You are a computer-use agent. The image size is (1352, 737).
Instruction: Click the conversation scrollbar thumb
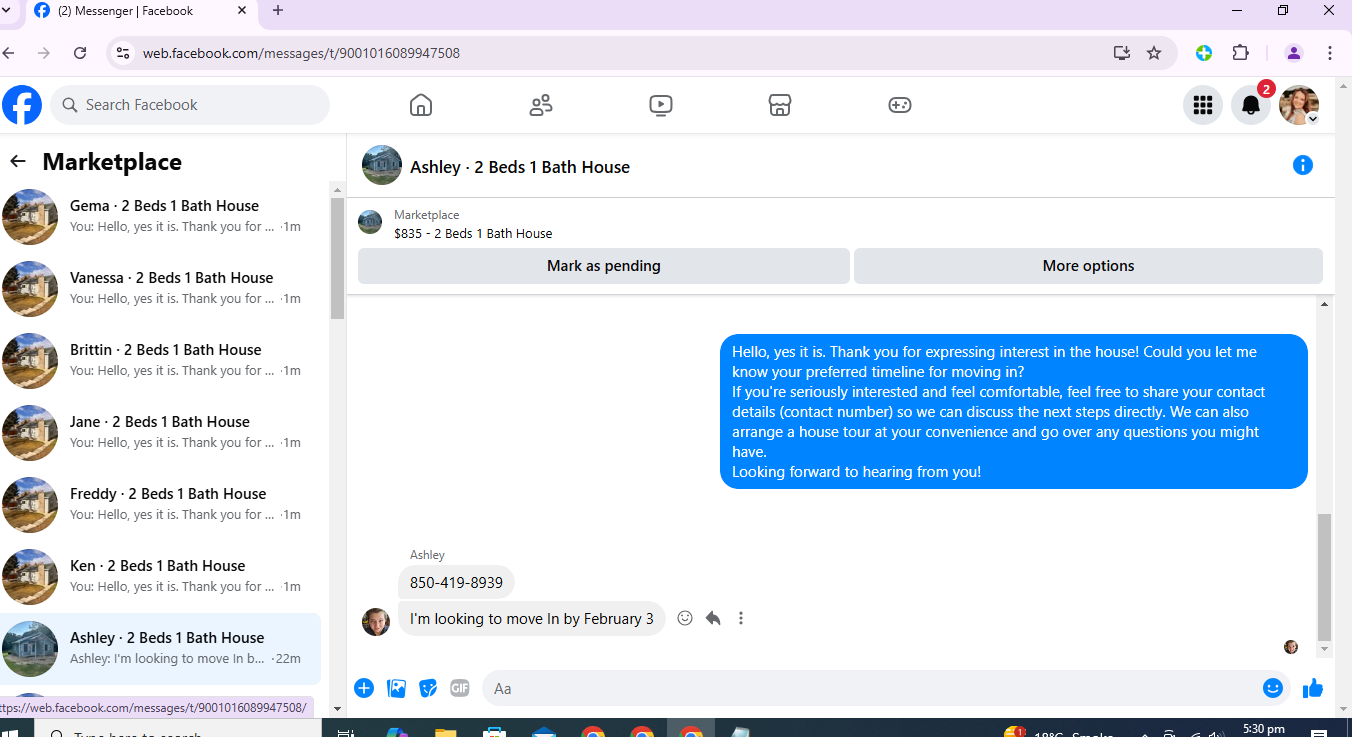1324,577
